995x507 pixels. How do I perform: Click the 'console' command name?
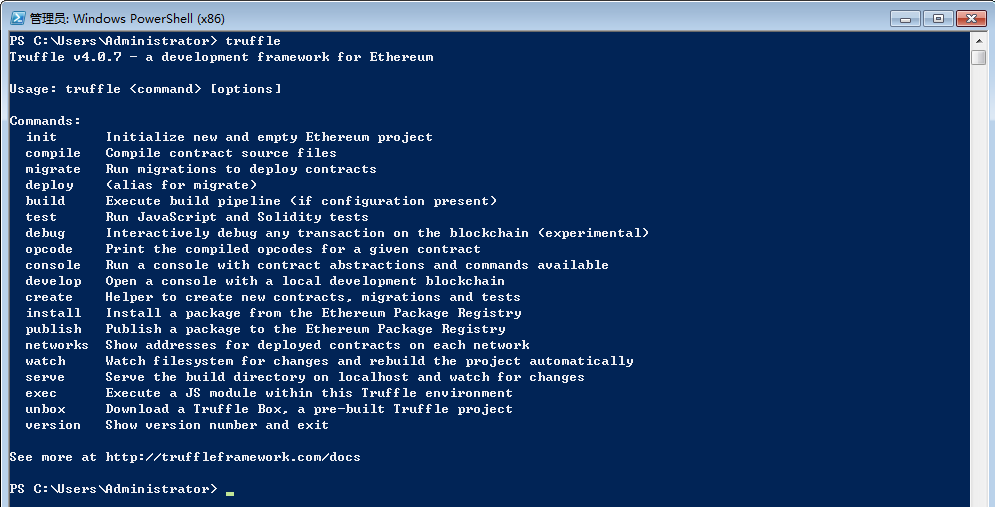[53, 265]
